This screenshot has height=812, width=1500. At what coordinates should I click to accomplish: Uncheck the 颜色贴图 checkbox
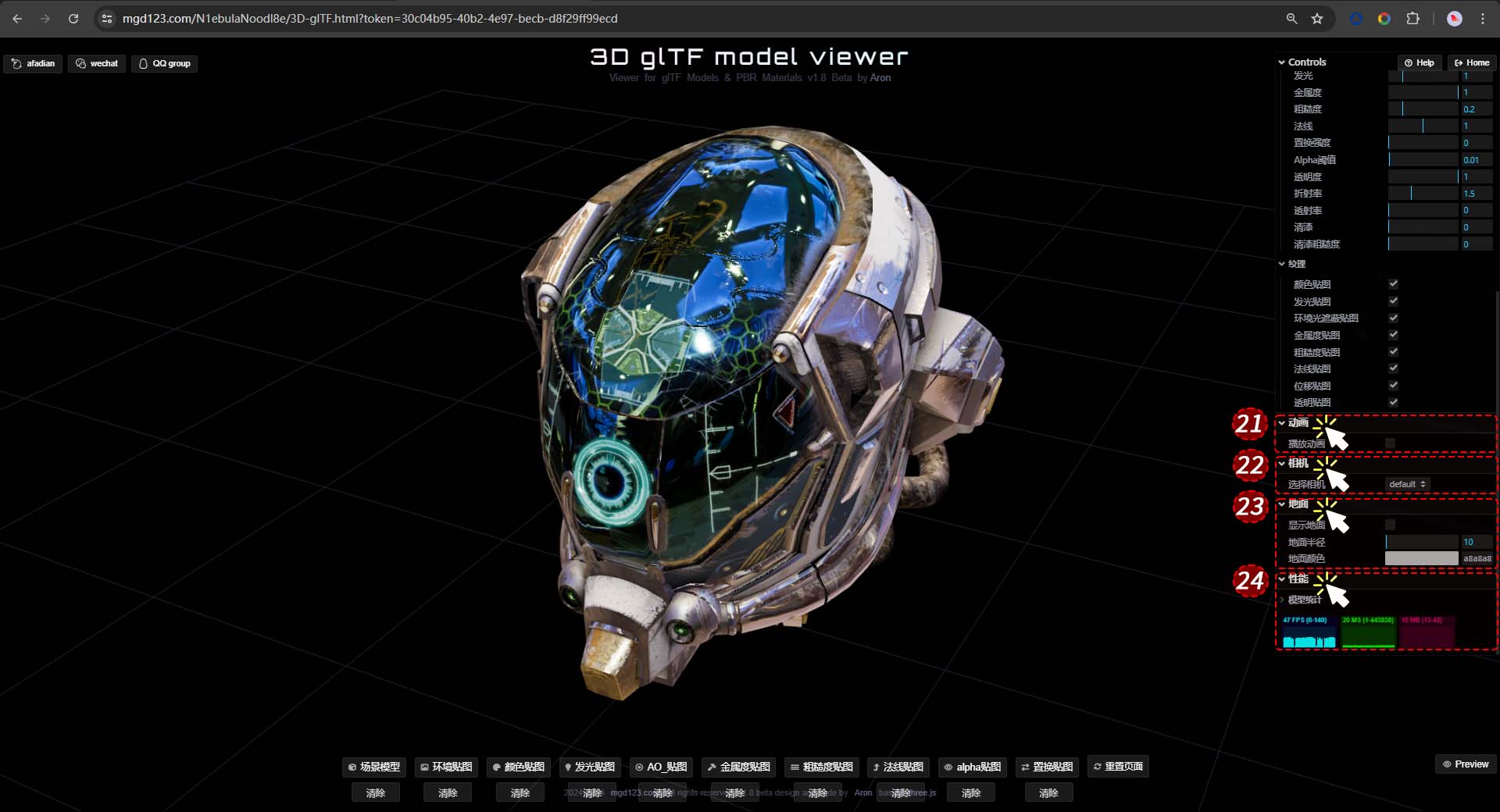[1393, 284]
